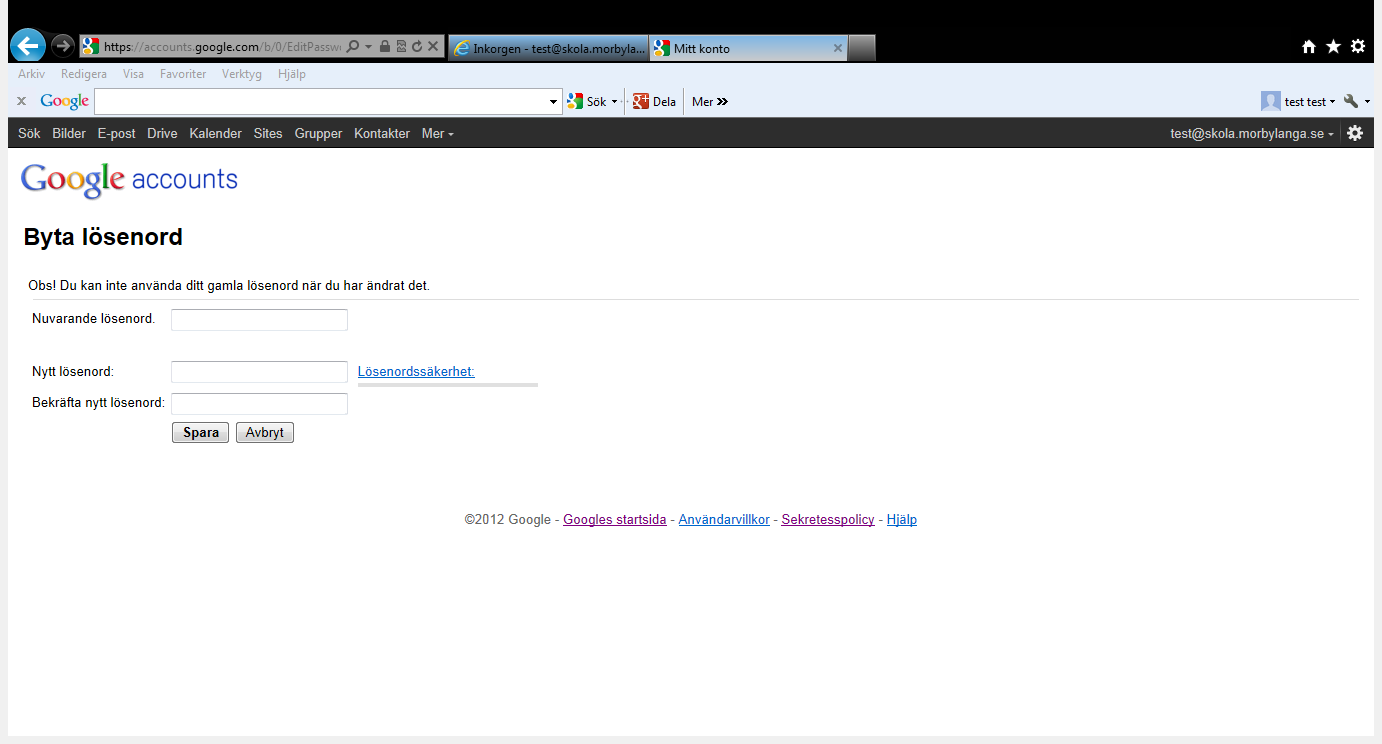Image resolution: width=1382 pixels, height=744 pixels.
Task: Click the Avbryt button
Action: 265,433
